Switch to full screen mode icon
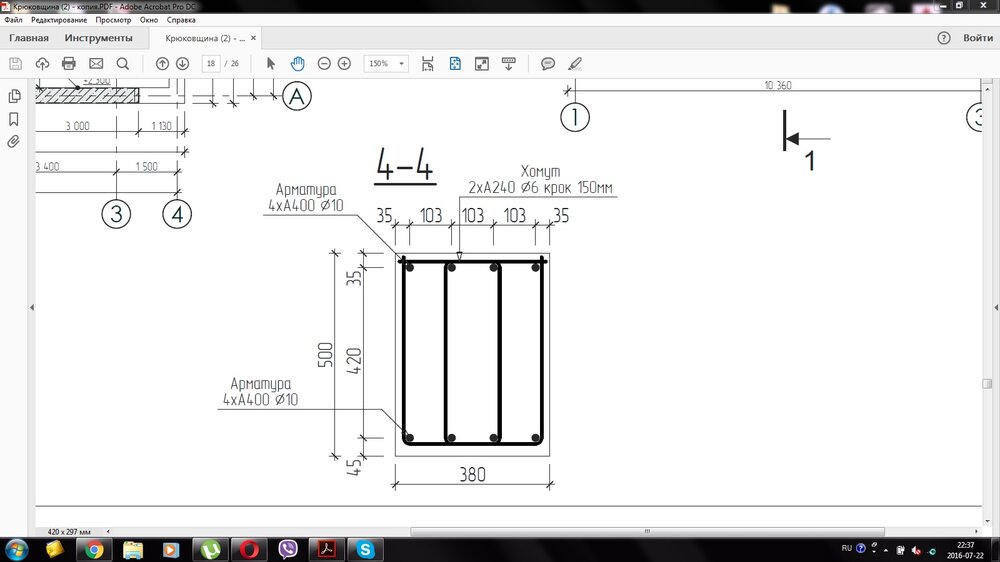 click(482, 64)
